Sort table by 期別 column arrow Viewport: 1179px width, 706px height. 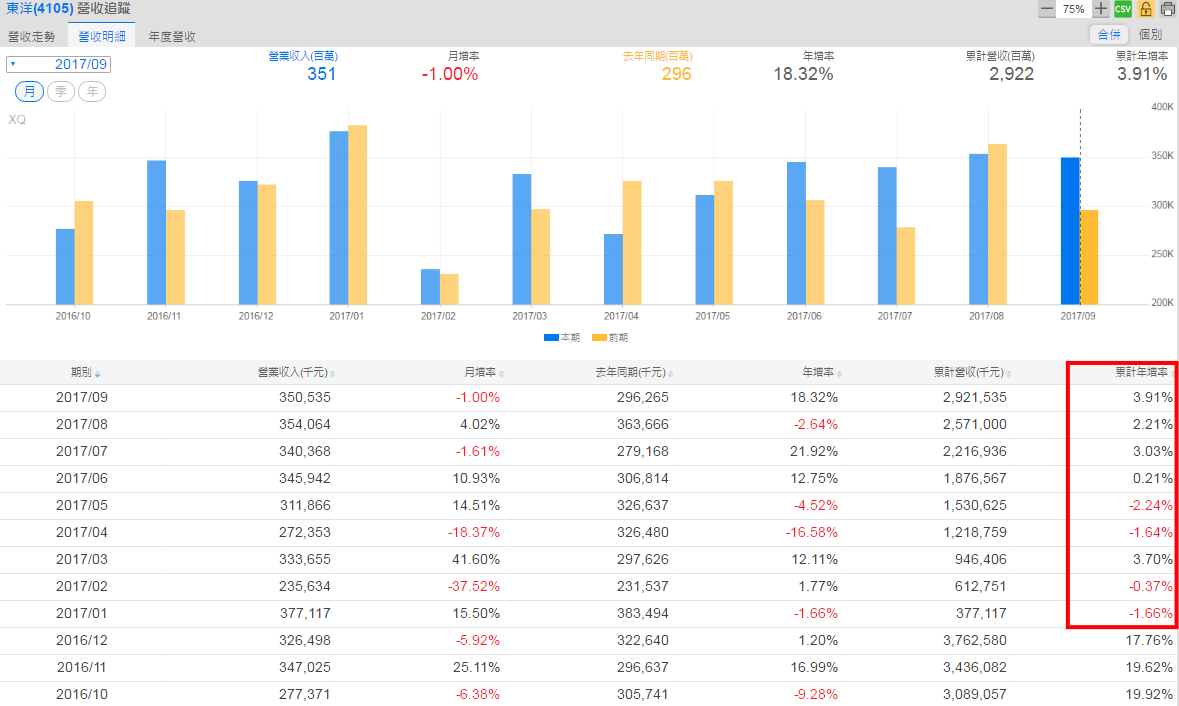(x=98, y=374)
